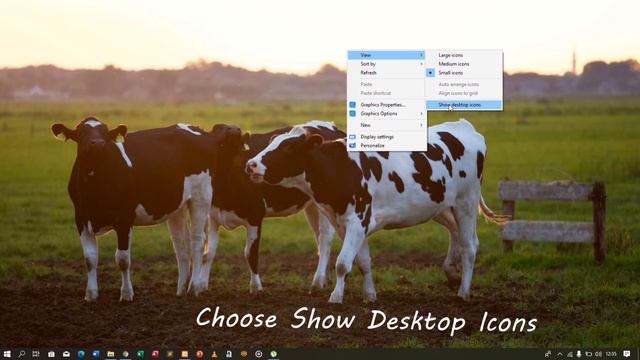640x360 pixels.
Task: Open Display settings entry
Action: (x=386, y=137)
